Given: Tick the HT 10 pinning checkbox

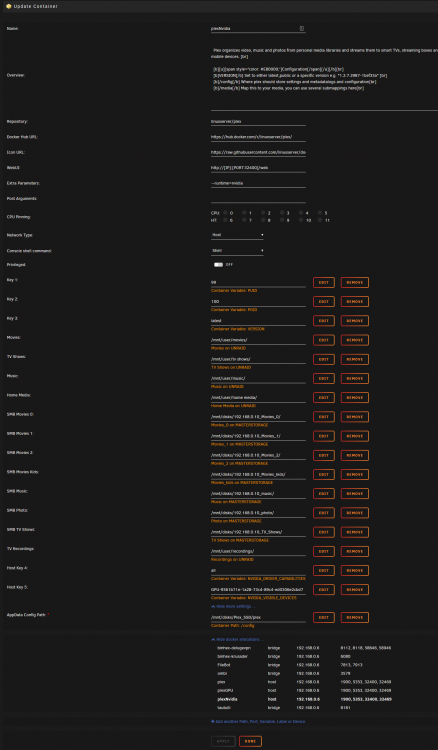Looking at the screenshot, I should click(302, 221).
